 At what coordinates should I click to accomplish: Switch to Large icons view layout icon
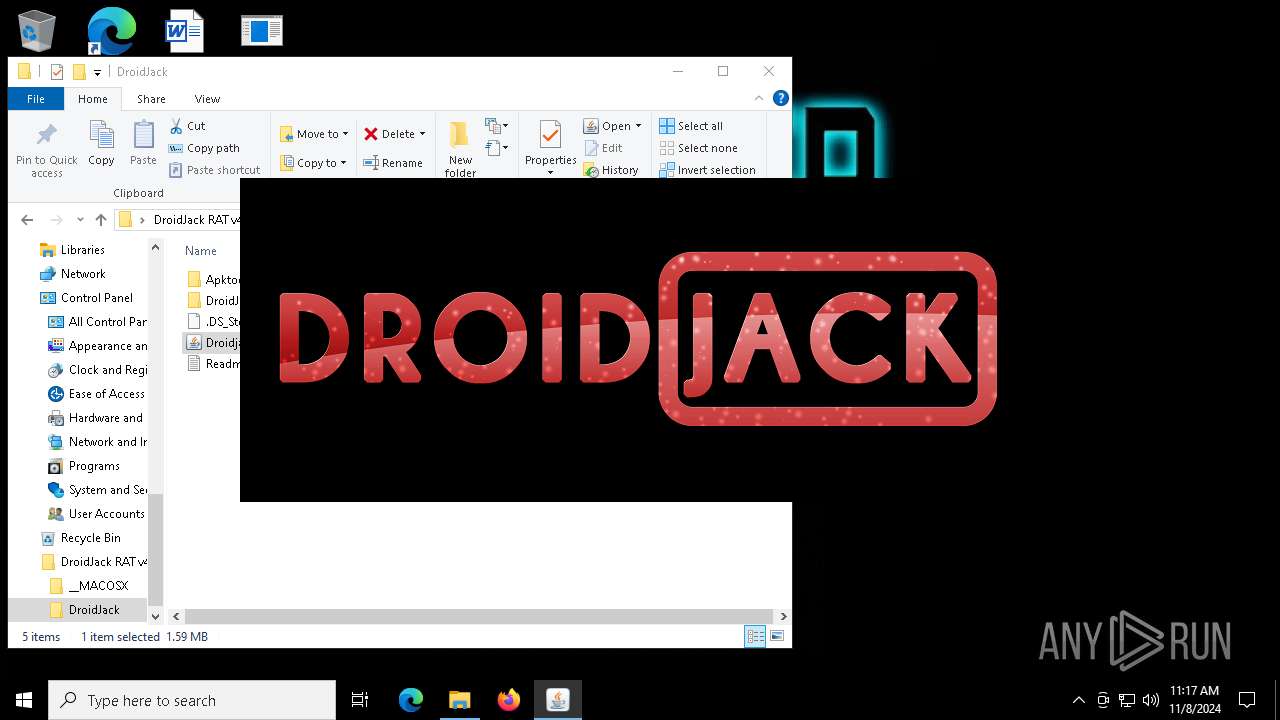(x=776, y=636)
